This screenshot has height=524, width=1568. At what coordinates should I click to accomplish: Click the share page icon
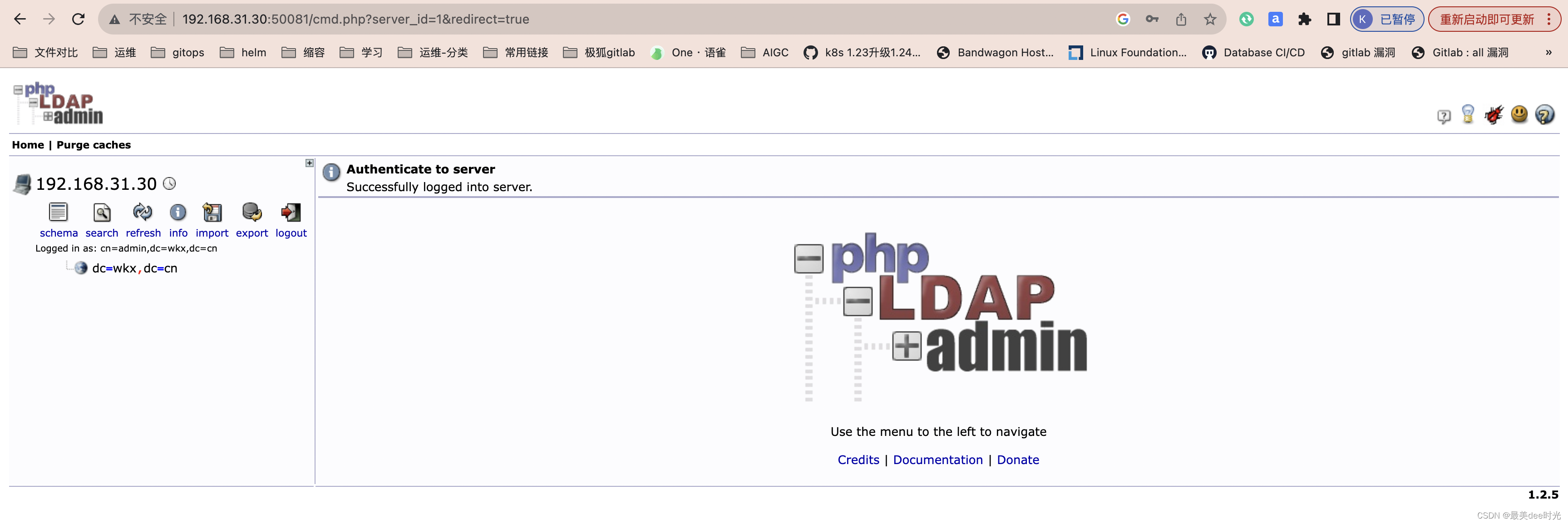[x=1181, y=19]
